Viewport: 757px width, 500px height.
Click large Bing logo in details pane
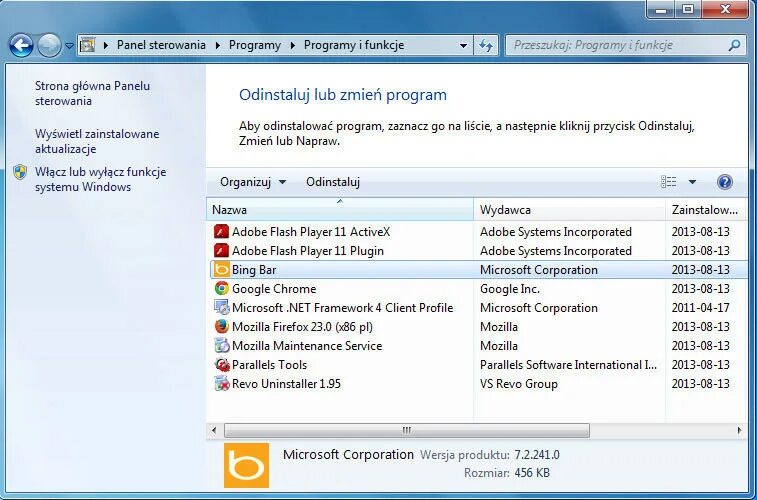pos(246,465)
